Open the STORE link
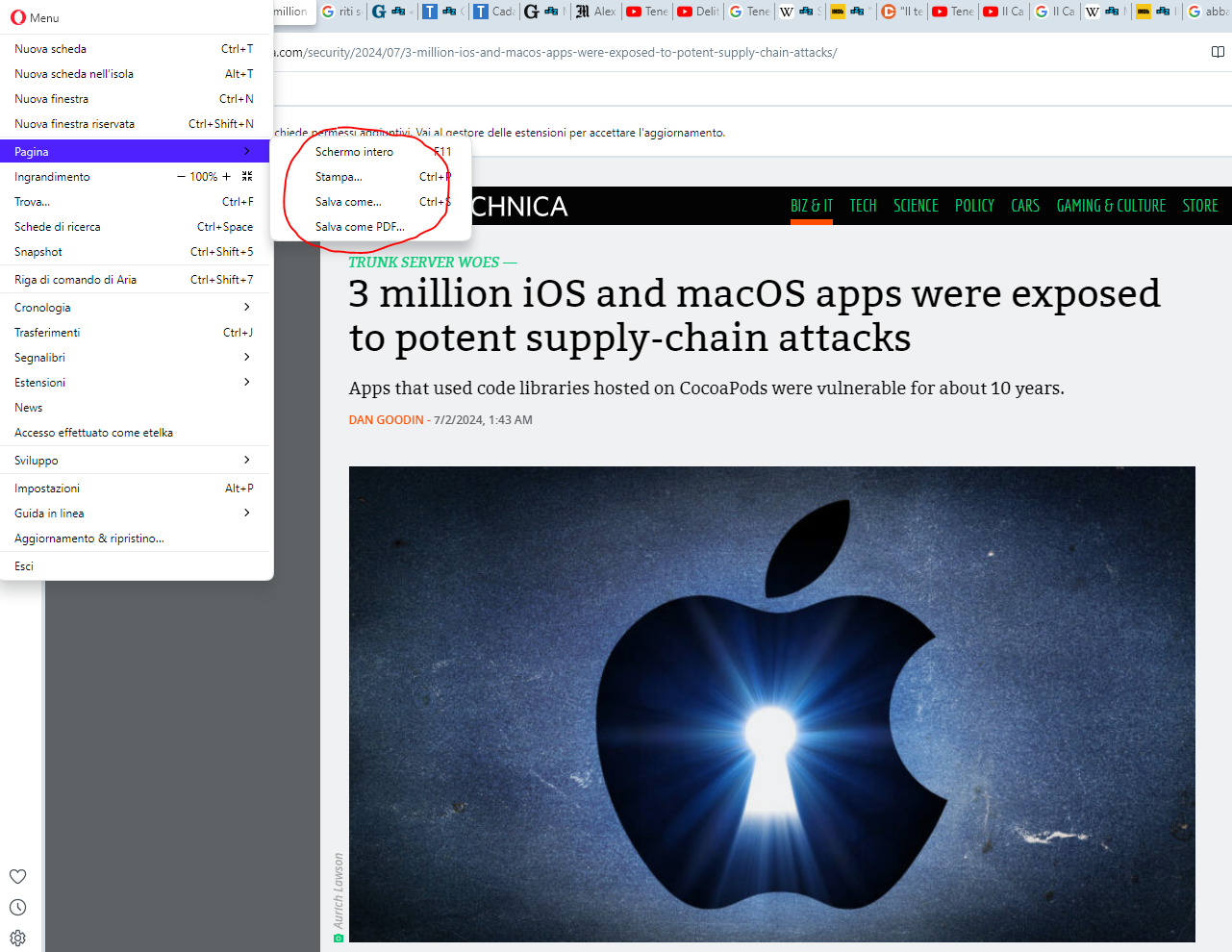 click(x=1200, y=206)
